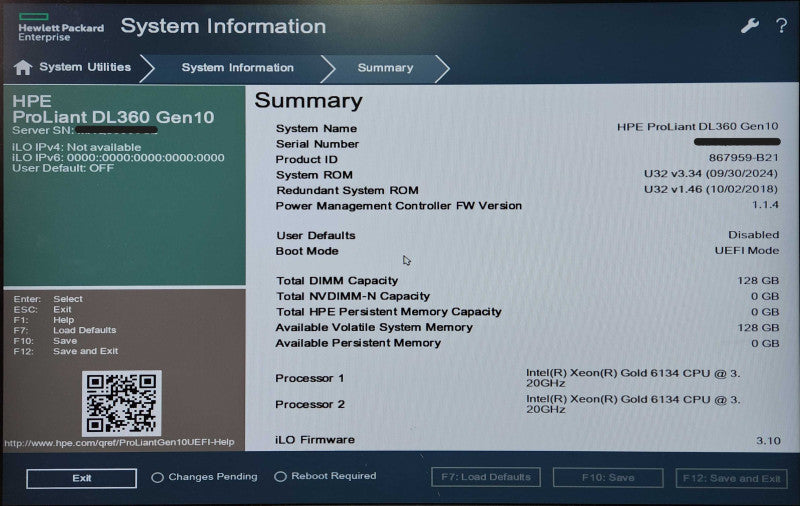
Task: Click F12: Save and Exit button
Action: (x=732, y=478)
